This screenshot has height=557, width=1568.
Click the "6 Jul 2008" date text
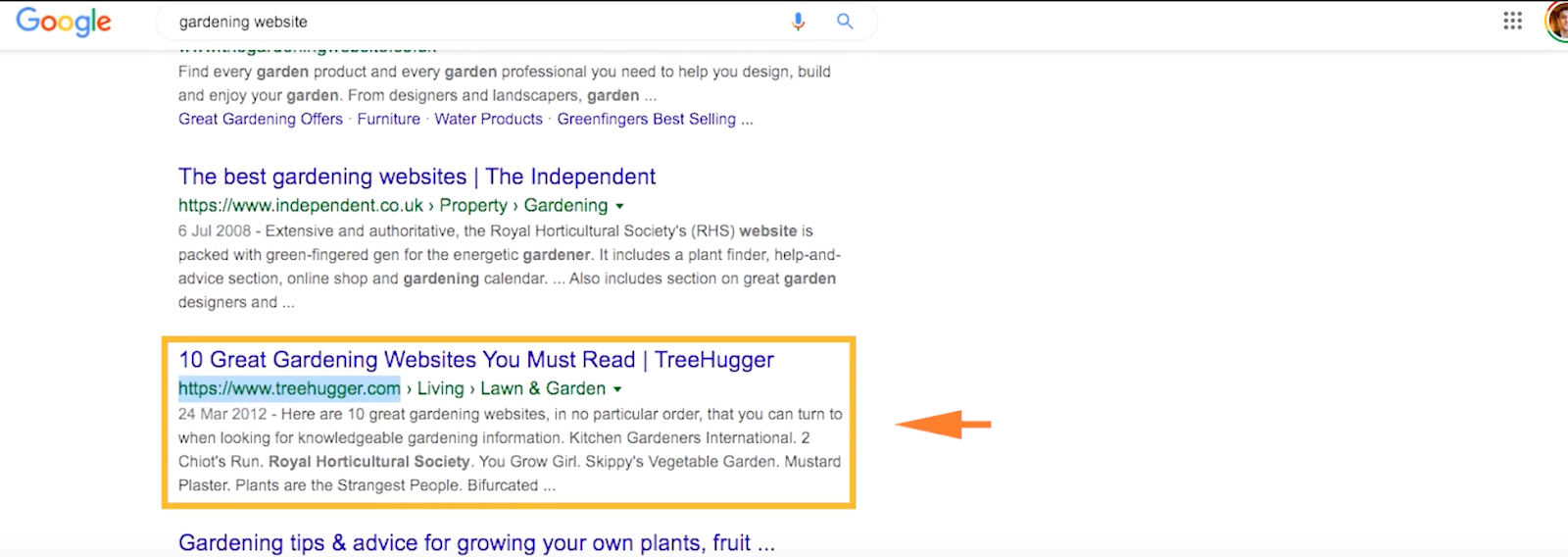tap(215, 230)
